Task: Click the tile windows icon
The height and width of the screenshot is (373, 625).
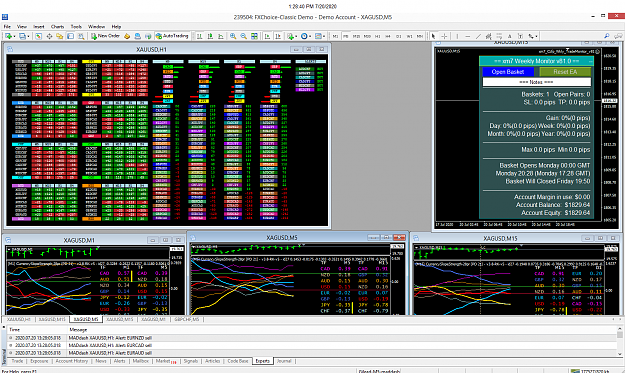Action: [x=254, y=36]
